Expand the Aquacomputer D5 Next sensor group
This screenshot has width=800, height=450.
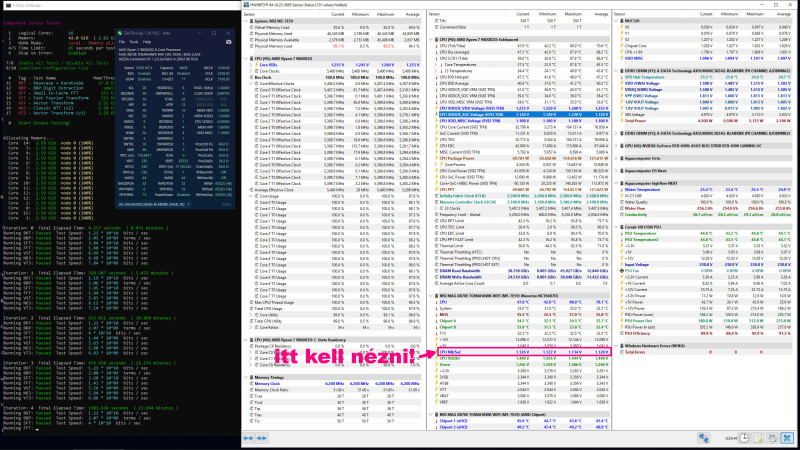pos(616,171)
